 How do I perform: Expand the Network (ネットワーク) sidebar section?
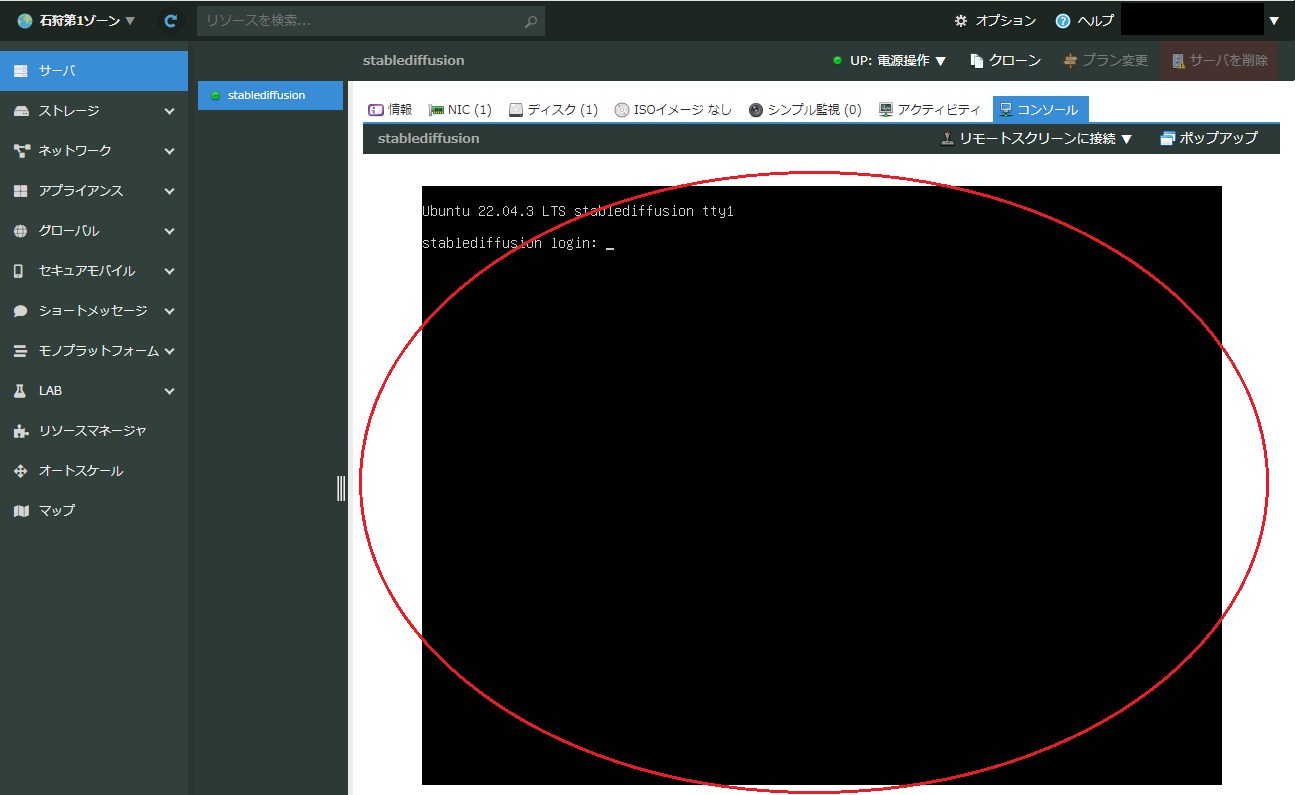(x=94, y=151)
